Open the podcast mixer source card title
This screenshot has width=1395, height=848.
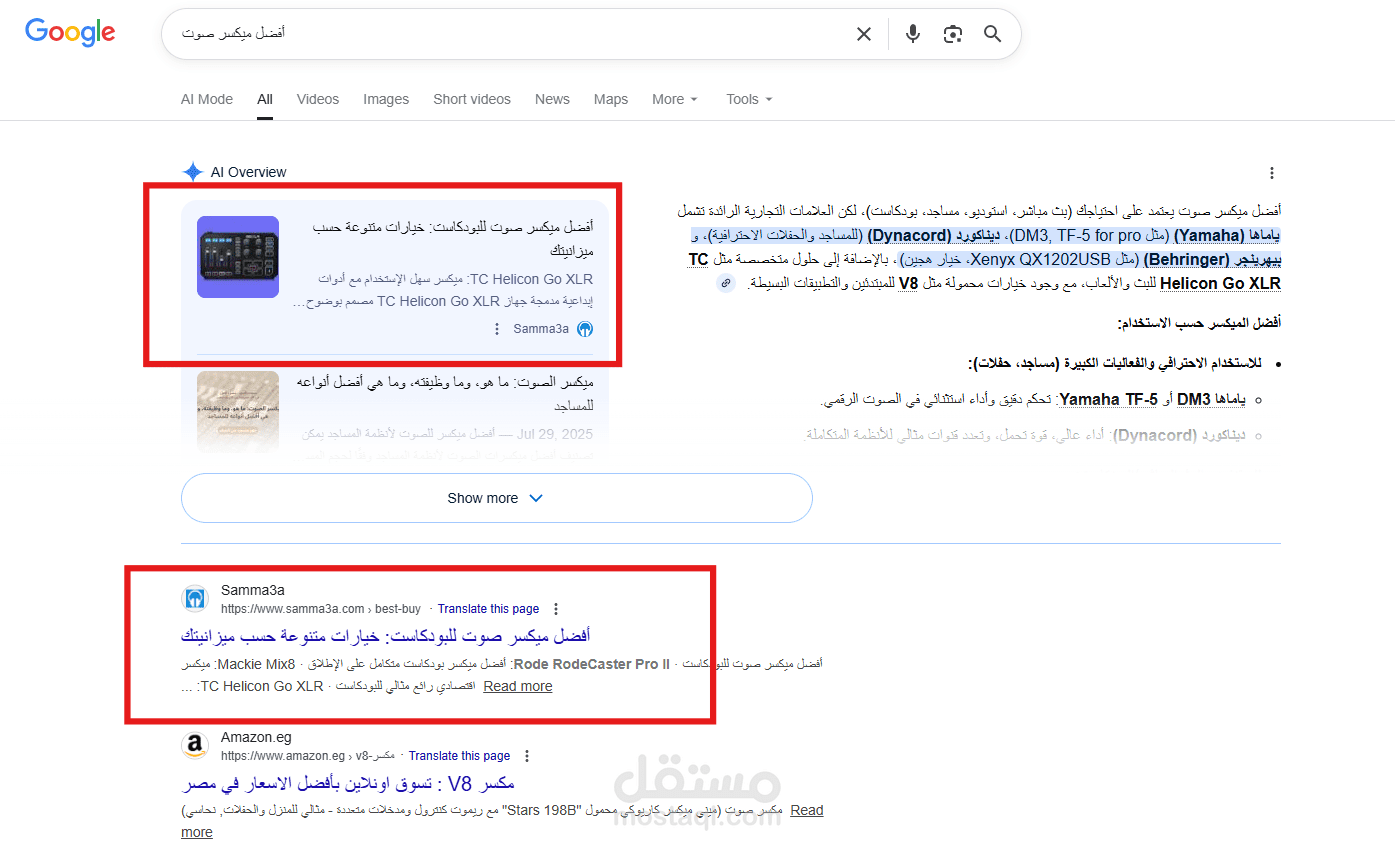454,238
